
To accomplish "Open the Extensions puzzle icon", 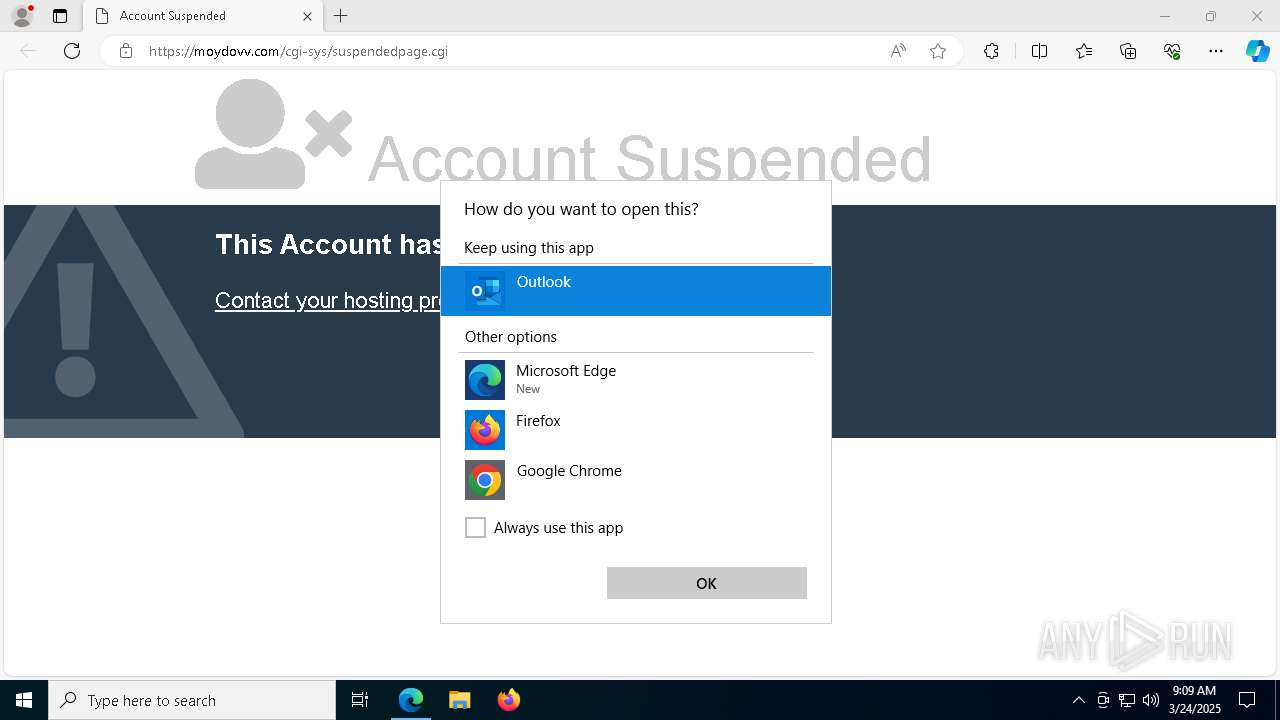I will point(991,51).
